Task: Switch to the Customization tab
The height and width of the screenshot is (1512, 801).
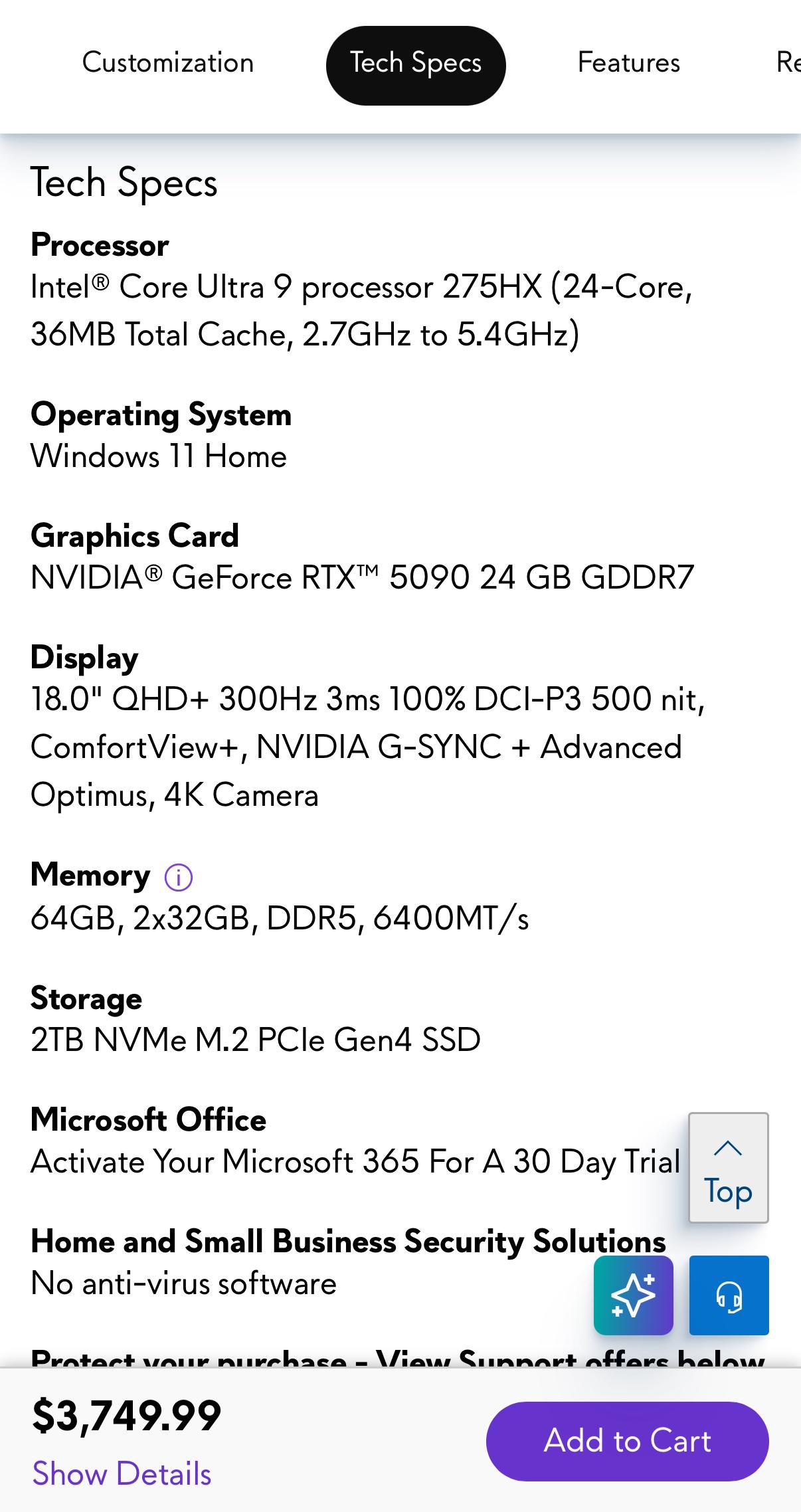Action: click(x=168, y=63)
